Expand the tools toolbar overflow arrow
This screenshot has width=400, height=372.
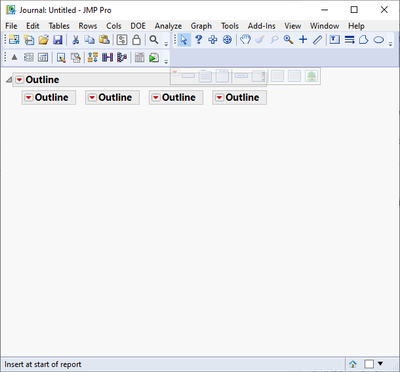390,44
